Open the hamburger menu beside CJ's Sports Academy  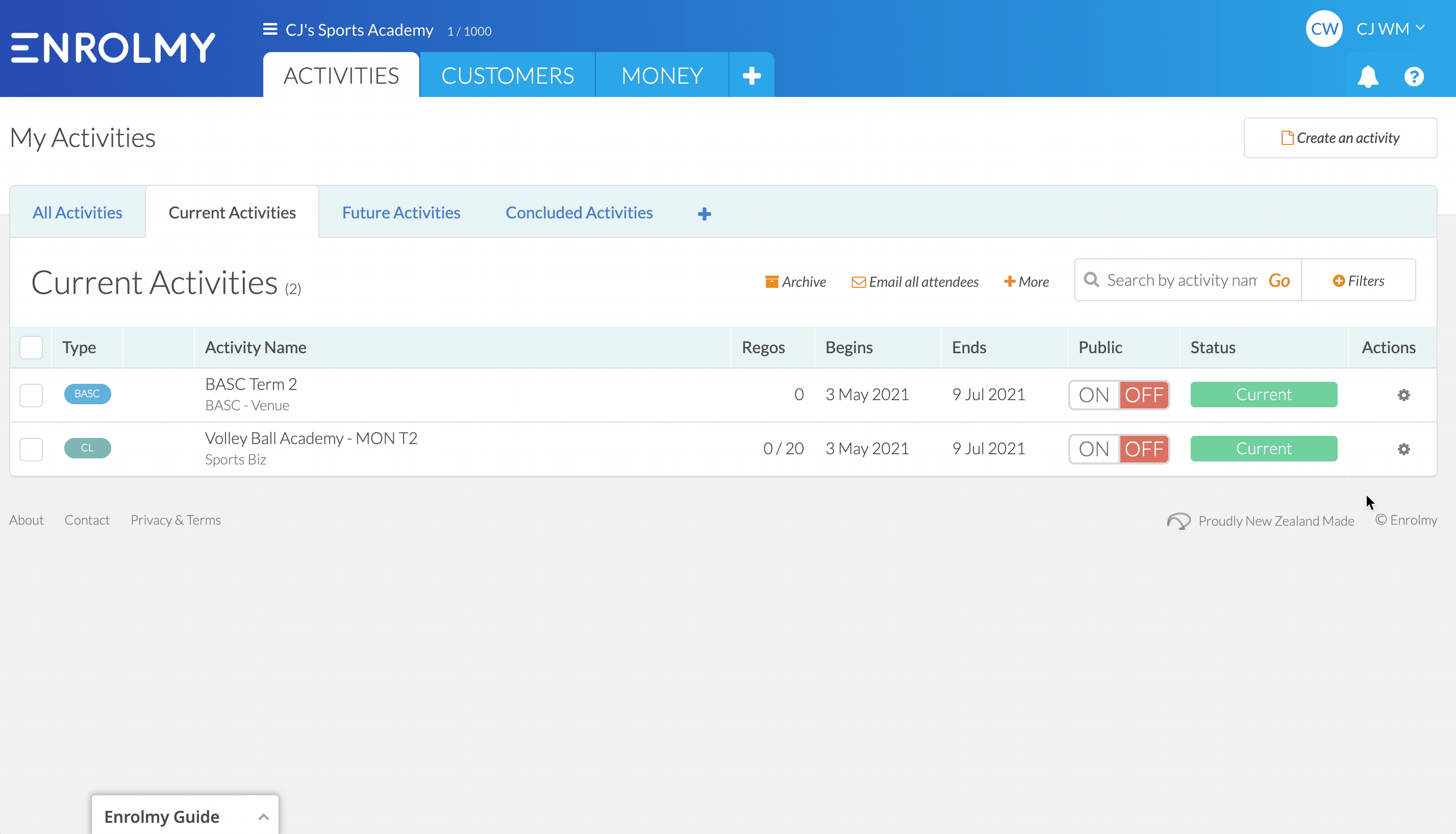tap(270, 29)
